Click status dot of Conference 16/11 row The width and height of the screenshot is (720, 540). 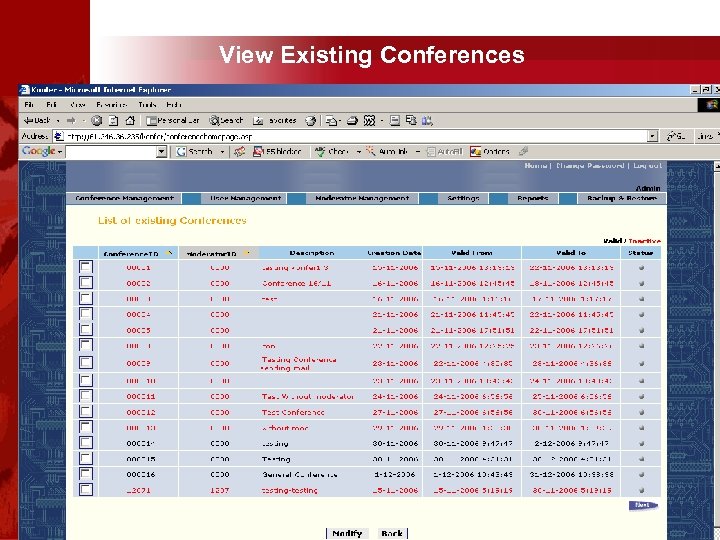point(641,283)
